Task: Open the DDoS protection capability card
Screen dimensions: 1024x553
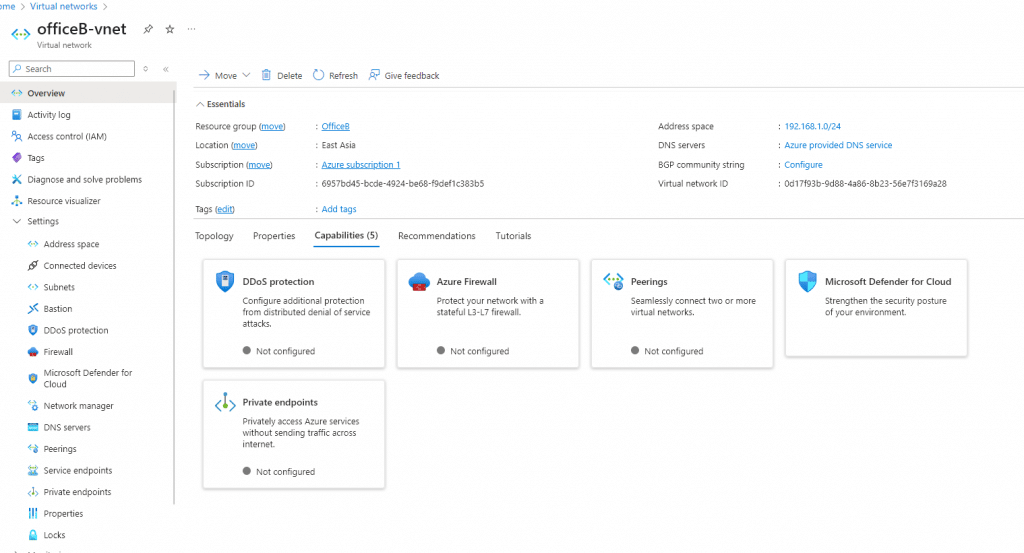Action: tap(293, 313)
